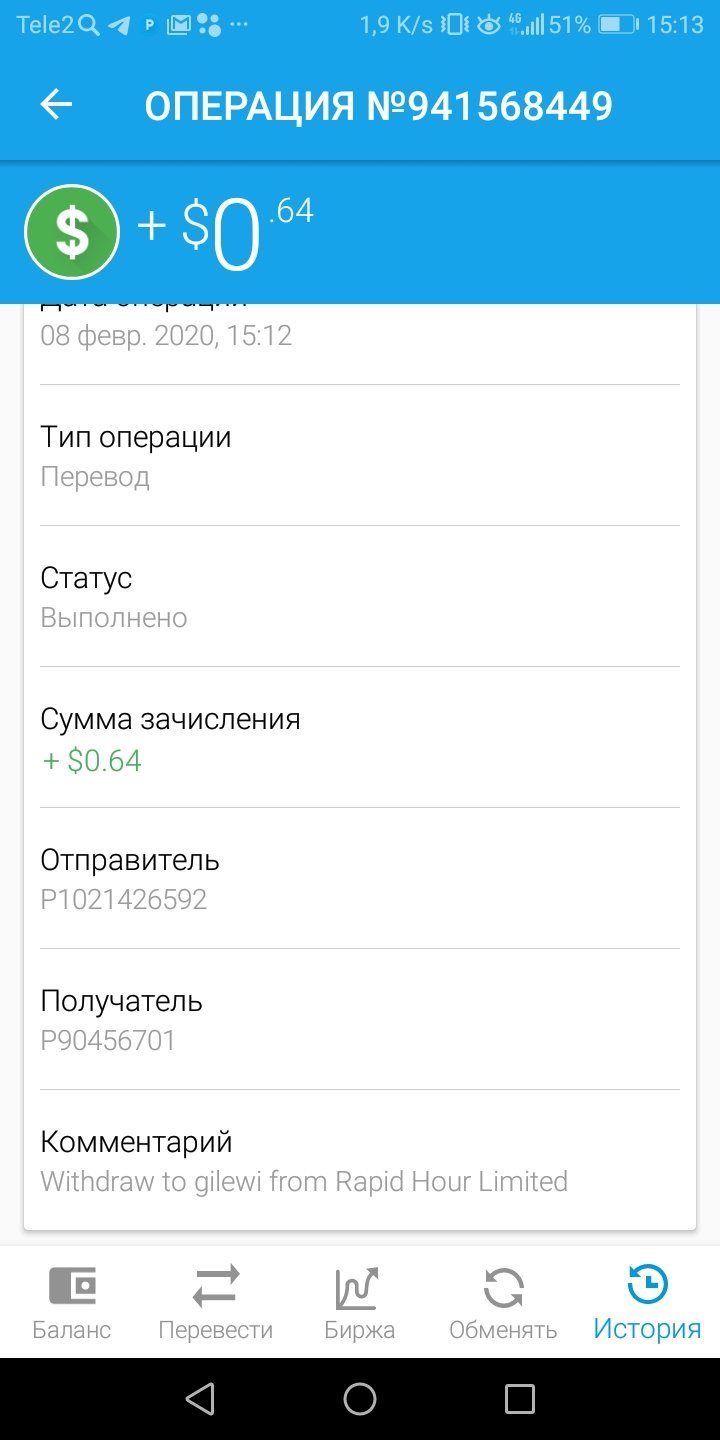The height and width of the screenshot is (1440, 720).
Task: Select the Перевести transfer arrows icon
Action: click(216, 1286)
